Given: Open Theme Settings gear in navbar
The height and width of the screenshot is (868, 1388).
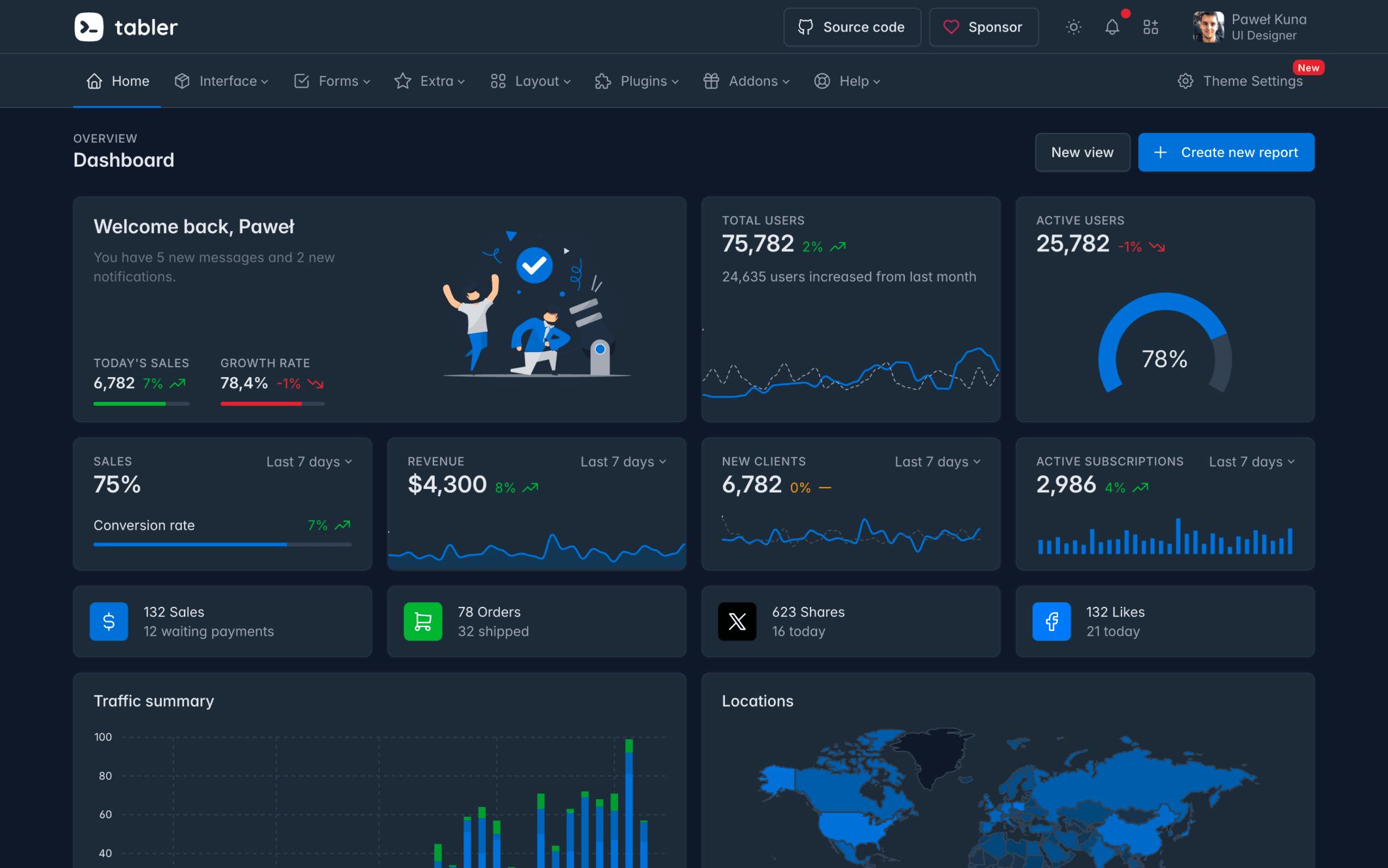Looking at the screenshot, I should click(1185, 81).
